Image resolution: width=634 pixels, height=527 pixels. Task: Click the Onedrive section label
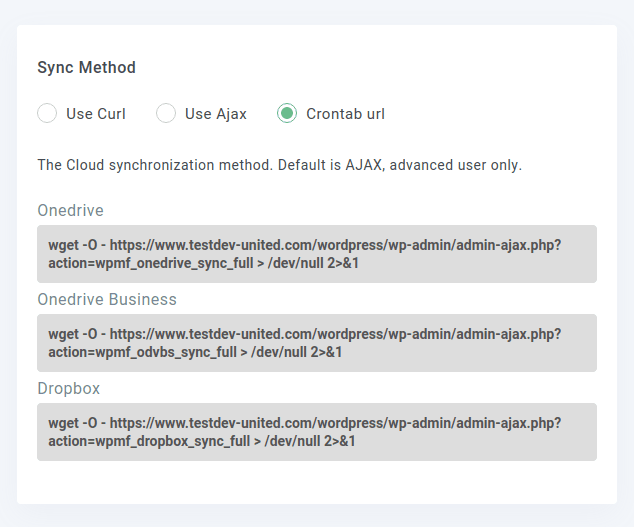click(70, 210)
